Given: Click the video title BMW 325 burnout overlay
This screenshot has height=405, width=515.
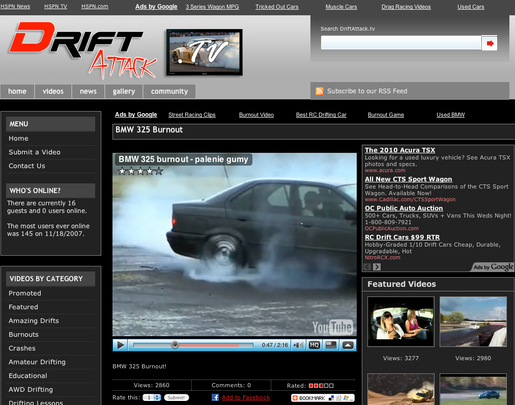Looking at the screenshot, I should pos(183,159).
